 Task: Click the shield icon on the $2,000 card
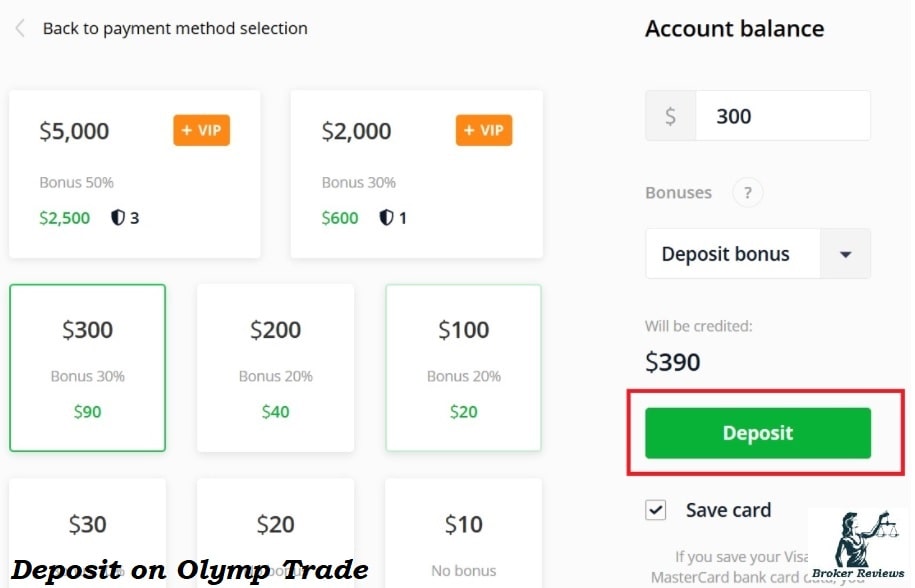click(x=386, y=218)
